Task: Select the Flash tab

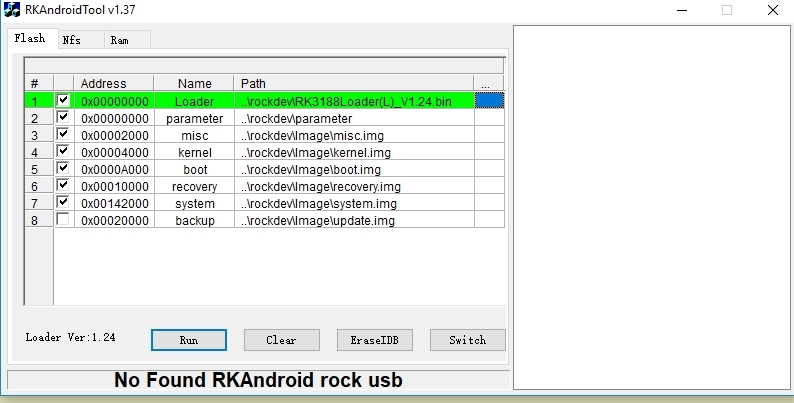Action: pos(32,38)
